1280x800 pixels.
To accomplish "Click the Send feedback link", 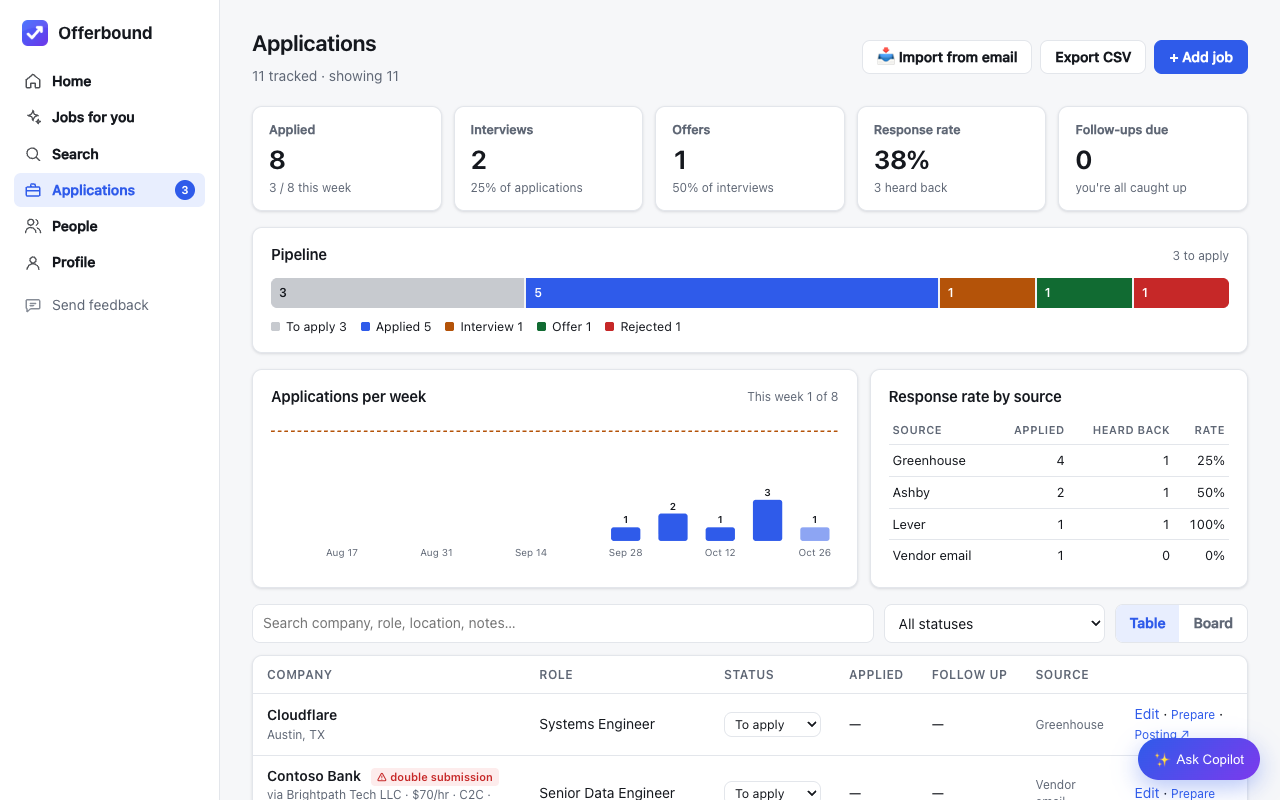I will pos(109,305).
